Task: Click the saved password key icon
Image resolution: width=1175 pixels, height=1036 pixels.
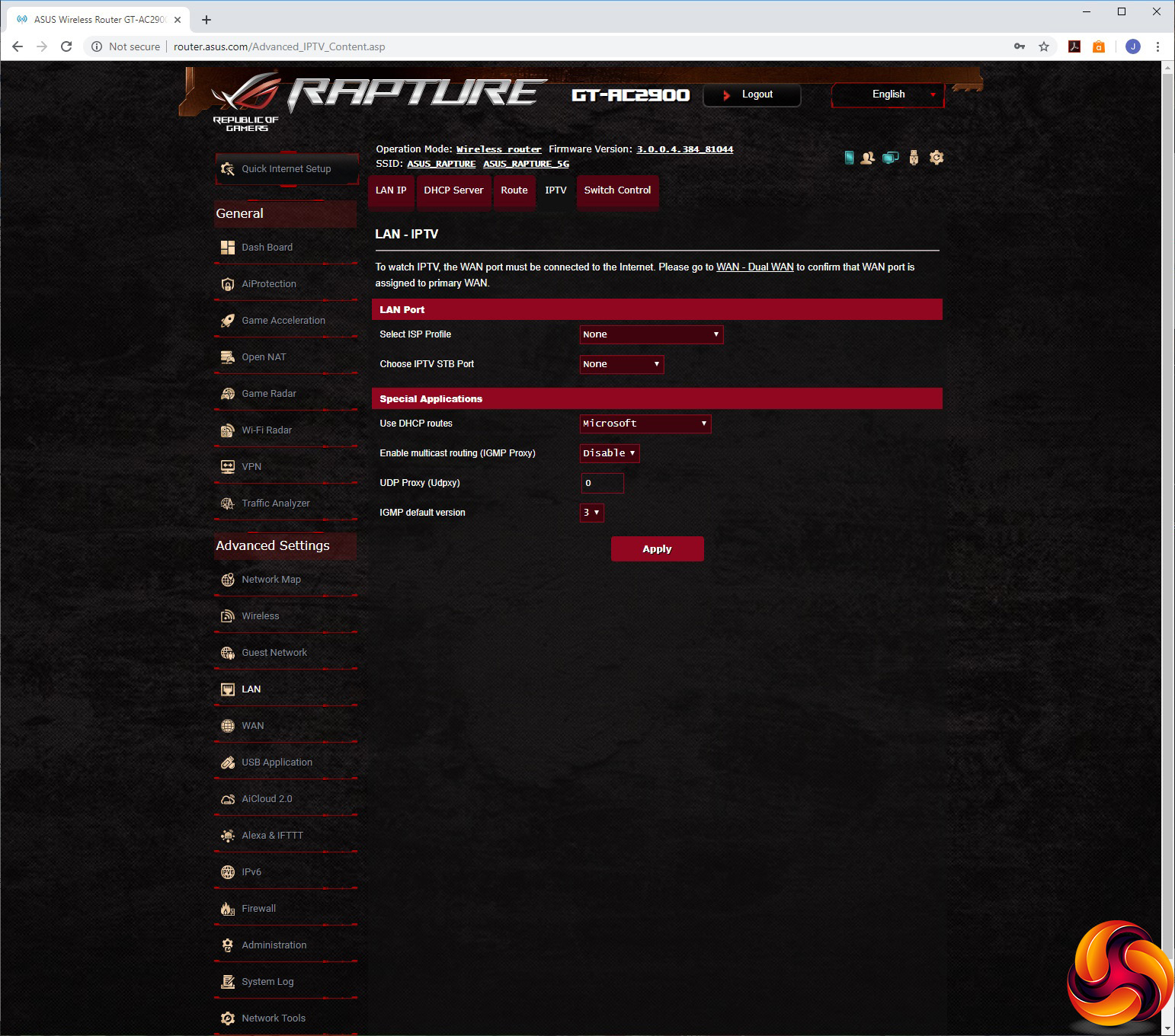Action: coord(1020,46)
